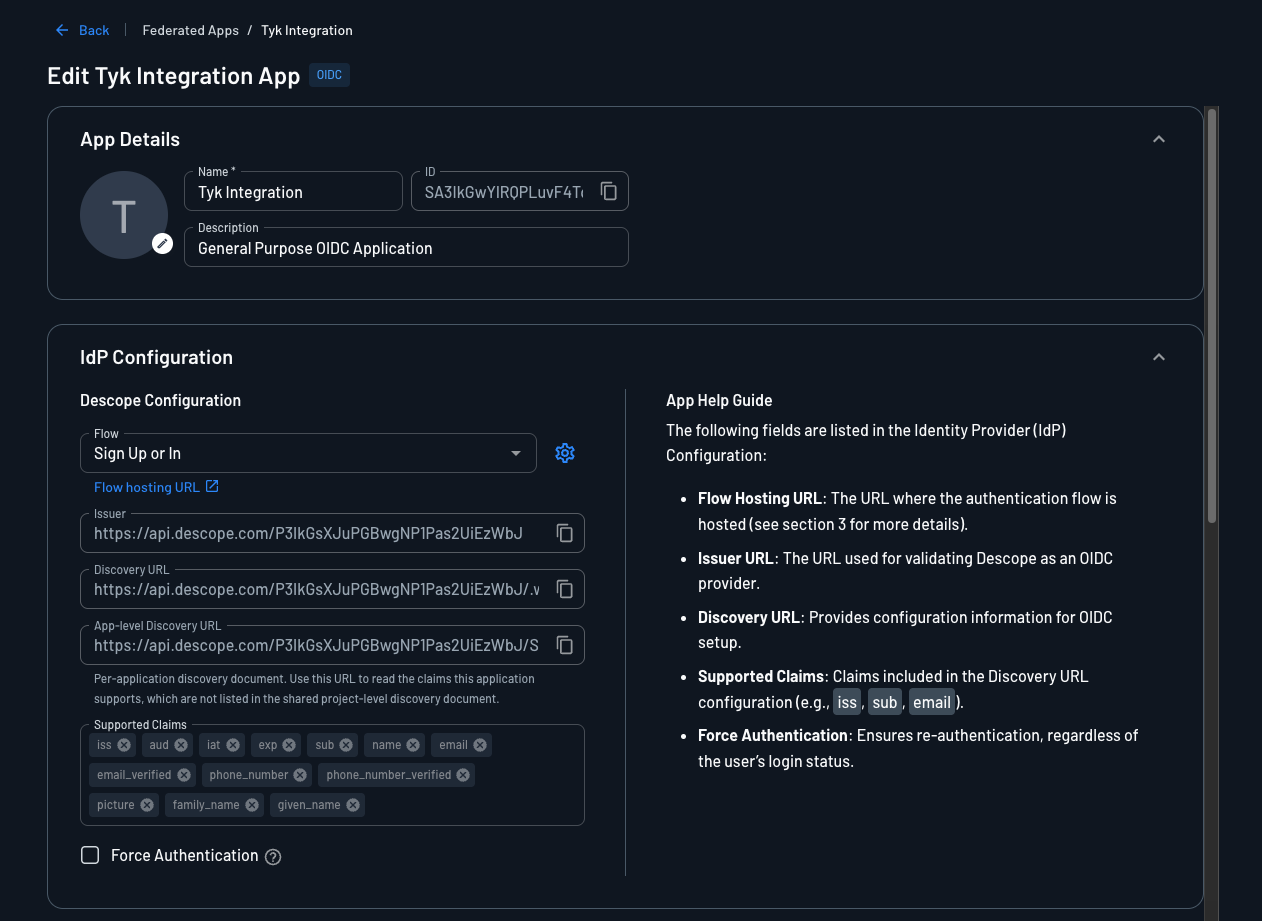Remove the family_name claim chip

[x=252, y=805]
